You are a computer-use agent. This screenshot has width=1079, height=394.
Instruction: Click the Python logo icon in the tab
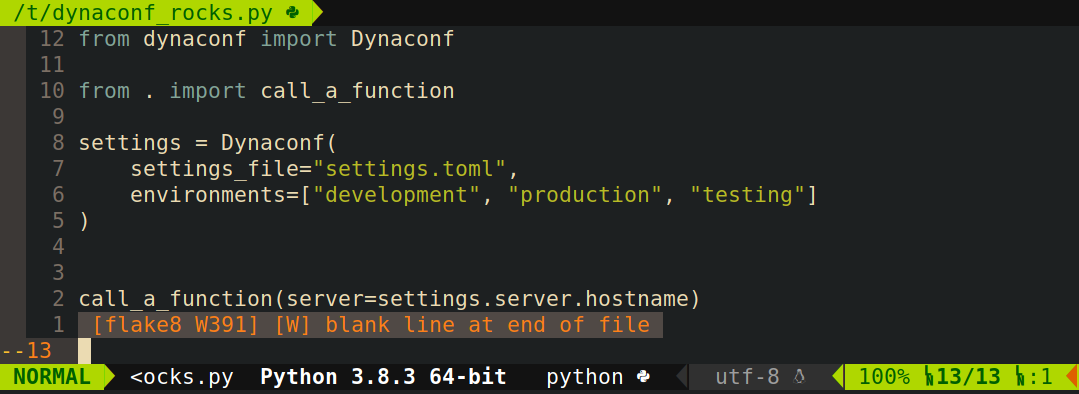(x=292, y=12)
